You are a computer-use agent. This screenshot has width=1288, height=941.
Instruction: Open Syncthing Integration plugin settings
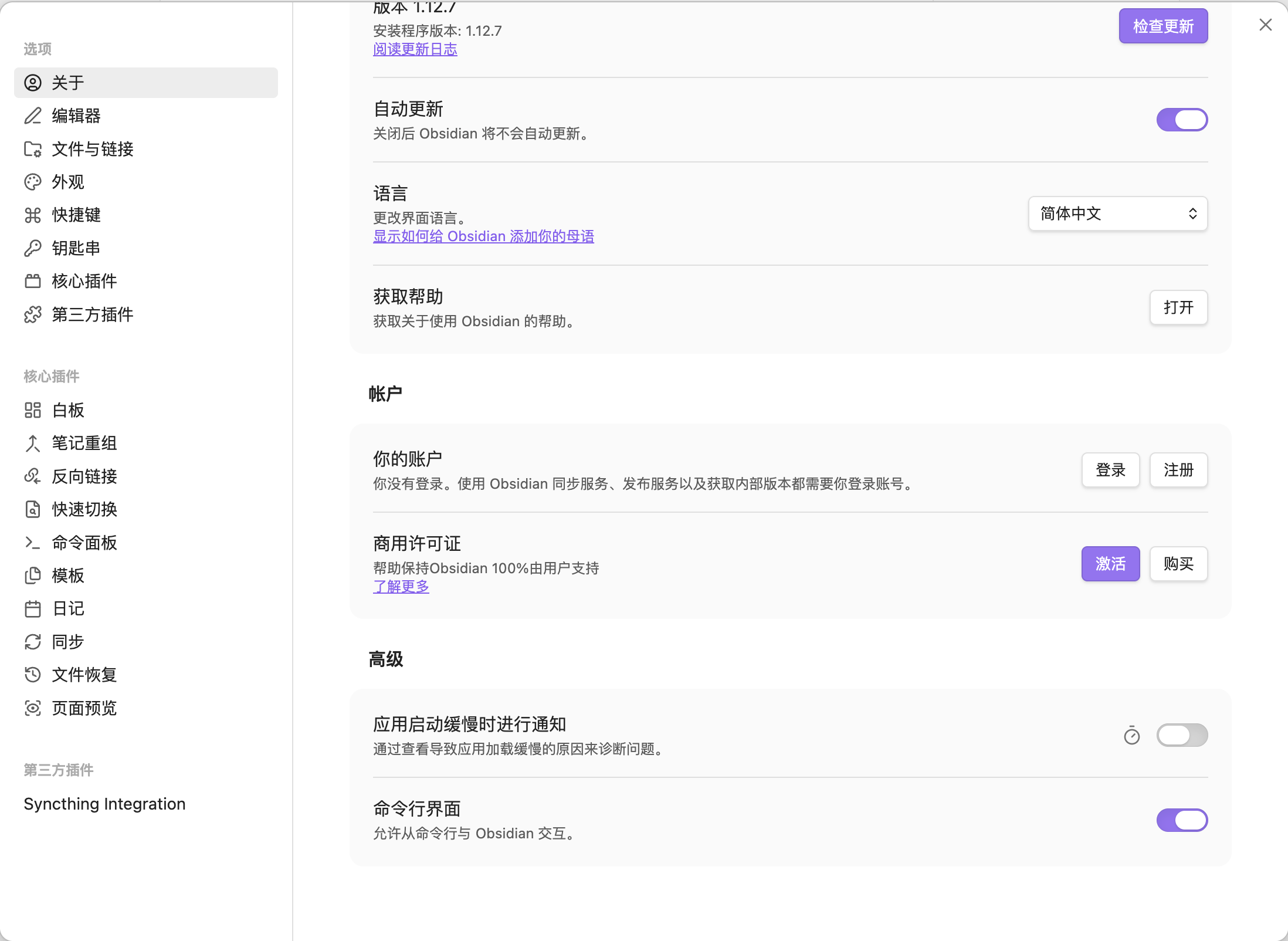[104, 804]
